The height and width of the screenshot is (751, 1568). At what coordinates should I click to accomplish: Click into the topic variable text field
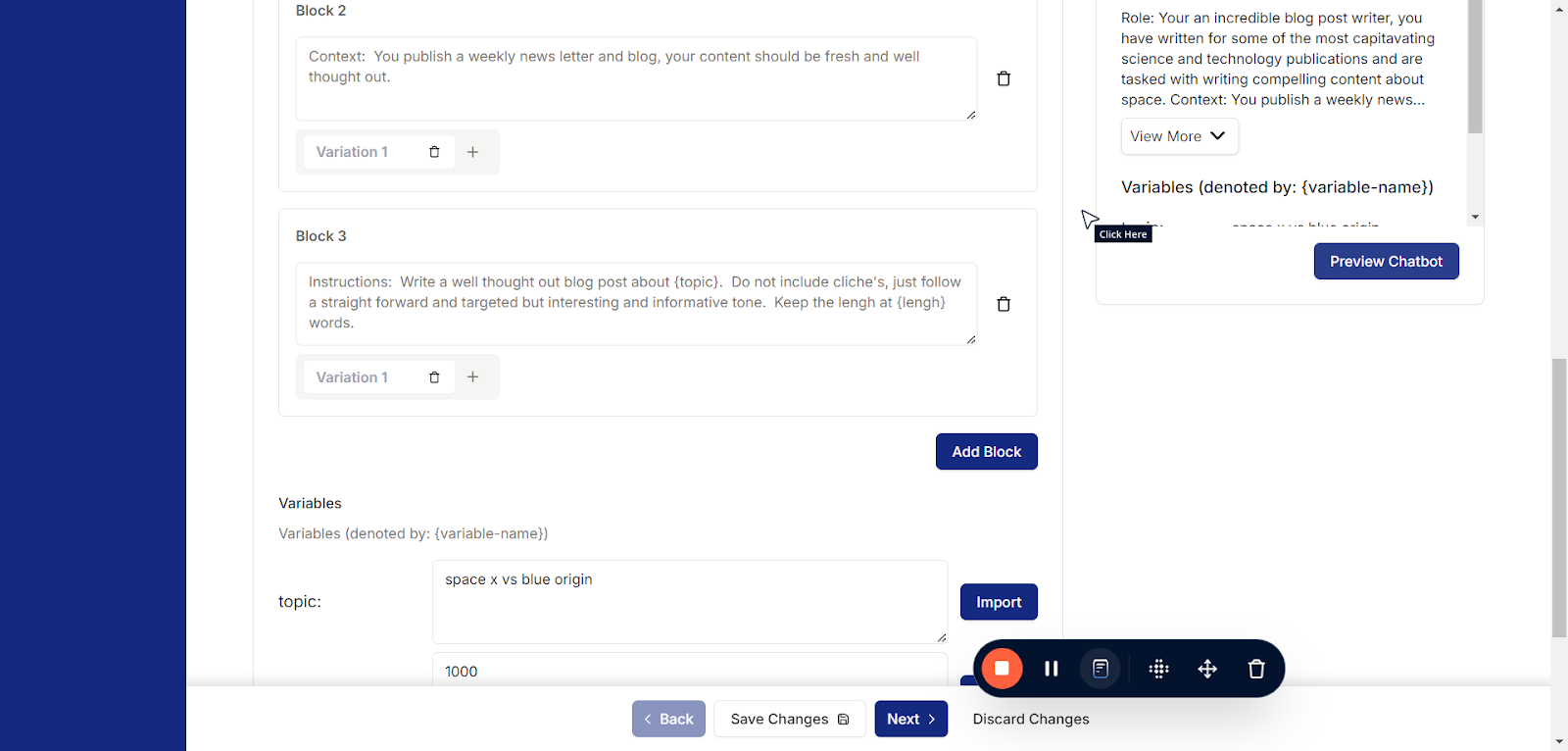[x=689, y=602]
